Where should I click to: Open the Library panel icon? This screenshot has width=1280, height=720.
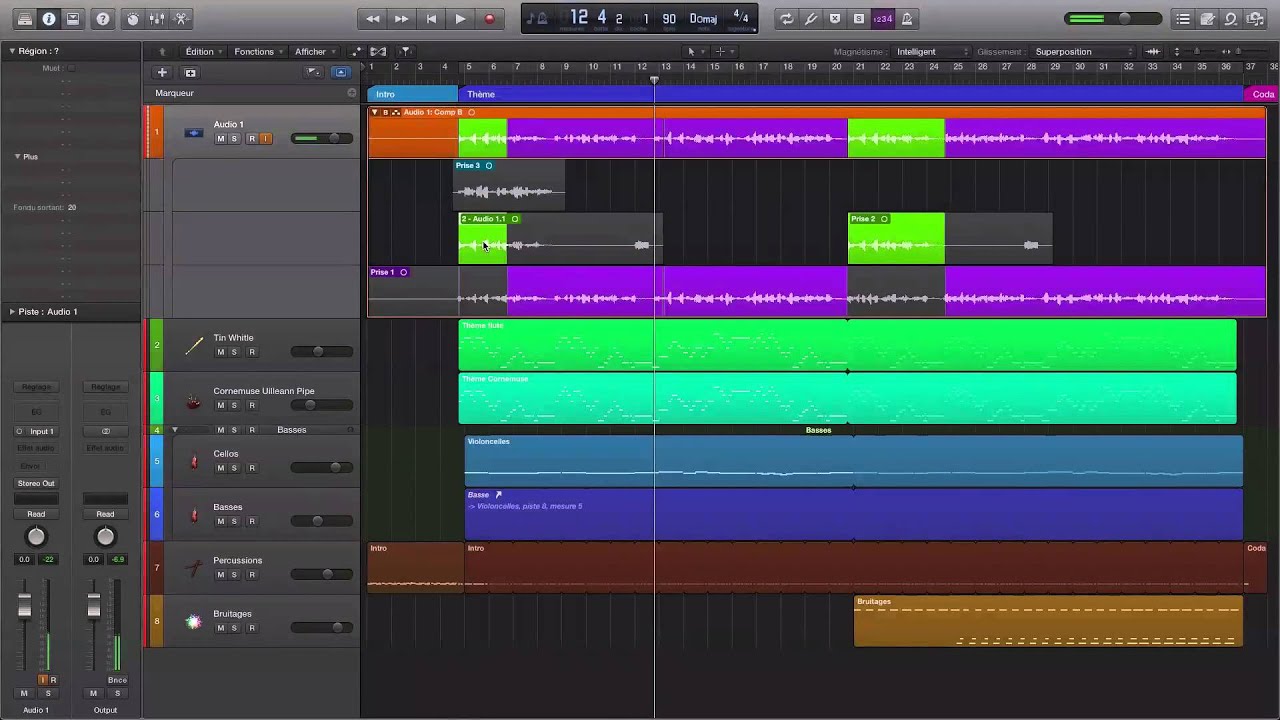pos(25,18)
